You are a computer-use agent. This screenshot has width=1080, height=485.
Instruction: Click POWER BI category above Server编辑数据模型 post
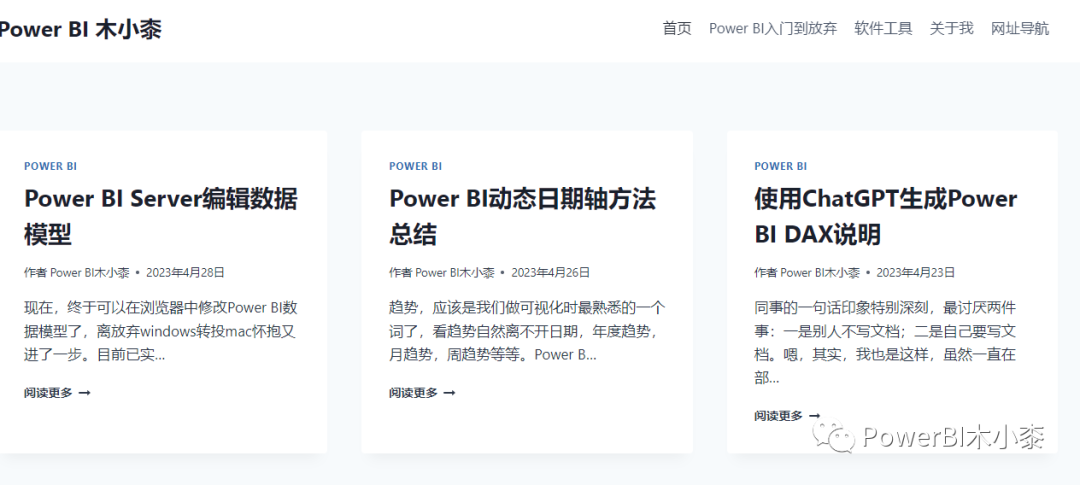coord(50,166)
